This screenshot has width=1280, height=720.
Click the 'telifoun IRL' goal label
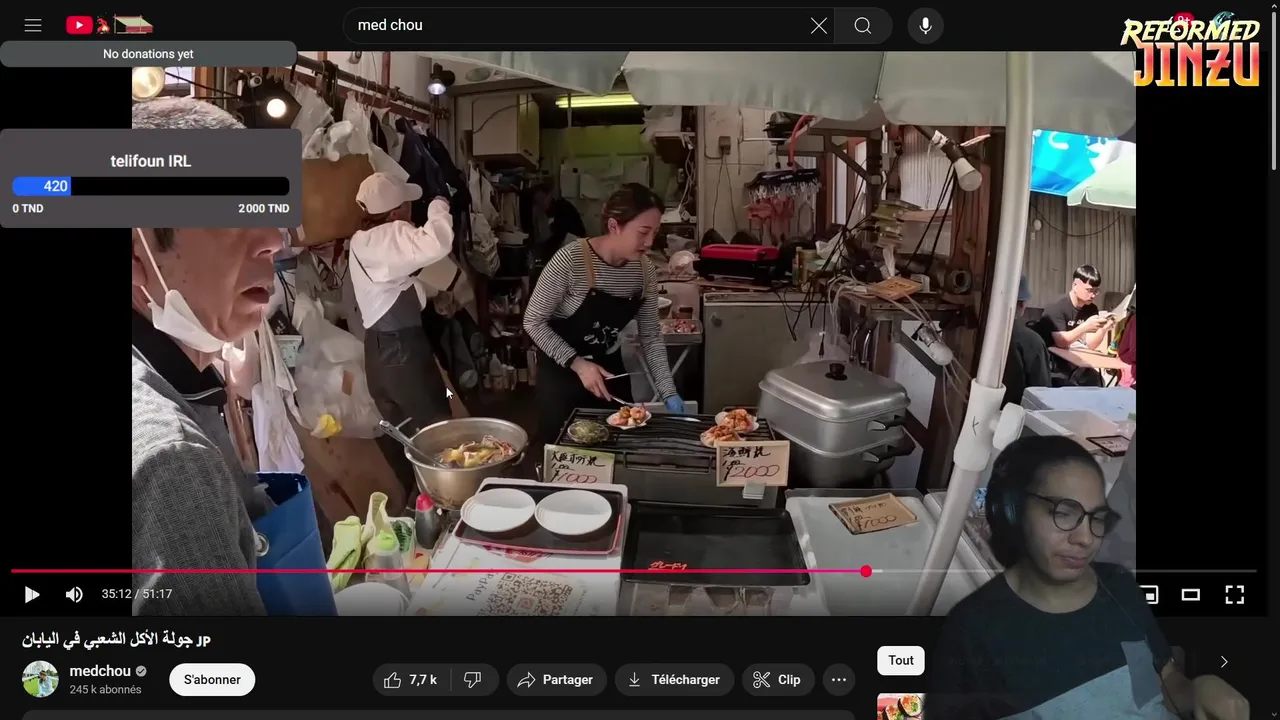tap(150, 161)
